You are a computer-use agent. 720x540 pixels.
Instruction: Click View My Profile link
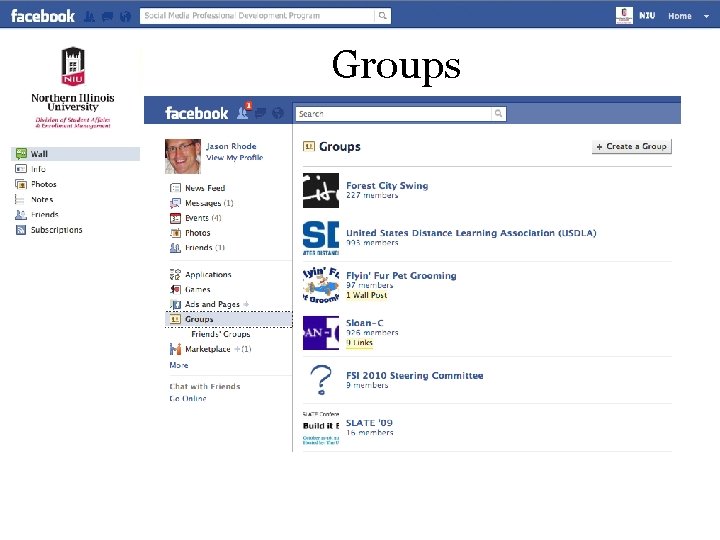(234, 158)
